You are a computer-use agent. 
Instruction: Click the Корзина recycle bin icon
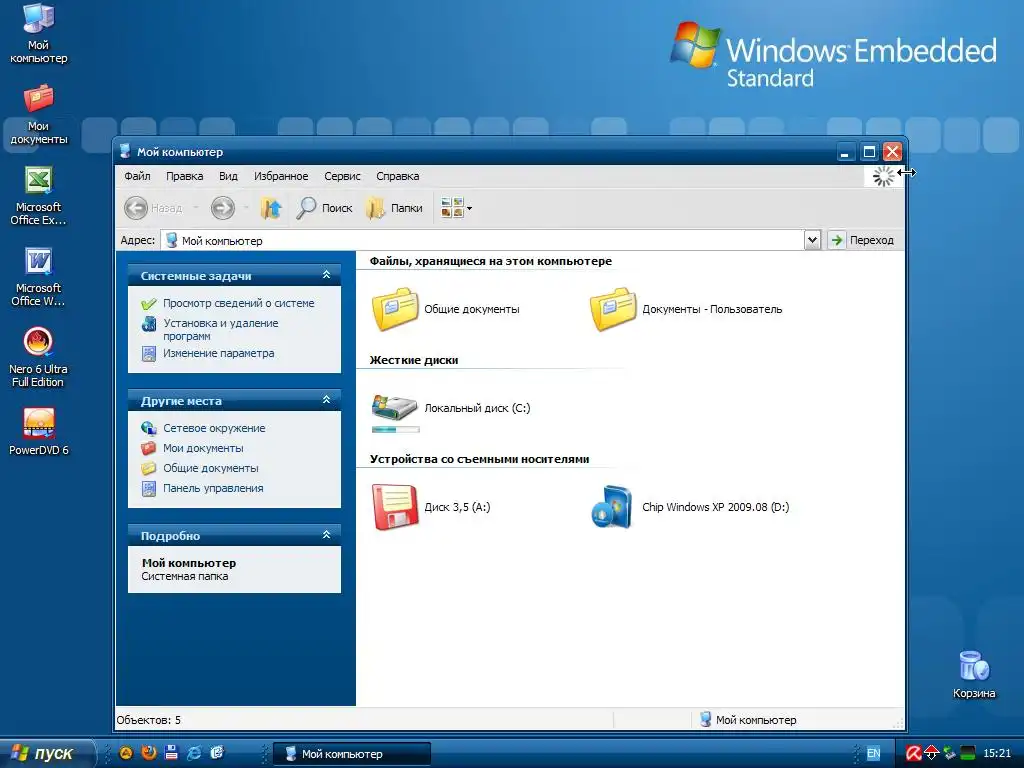coord(974,675)
